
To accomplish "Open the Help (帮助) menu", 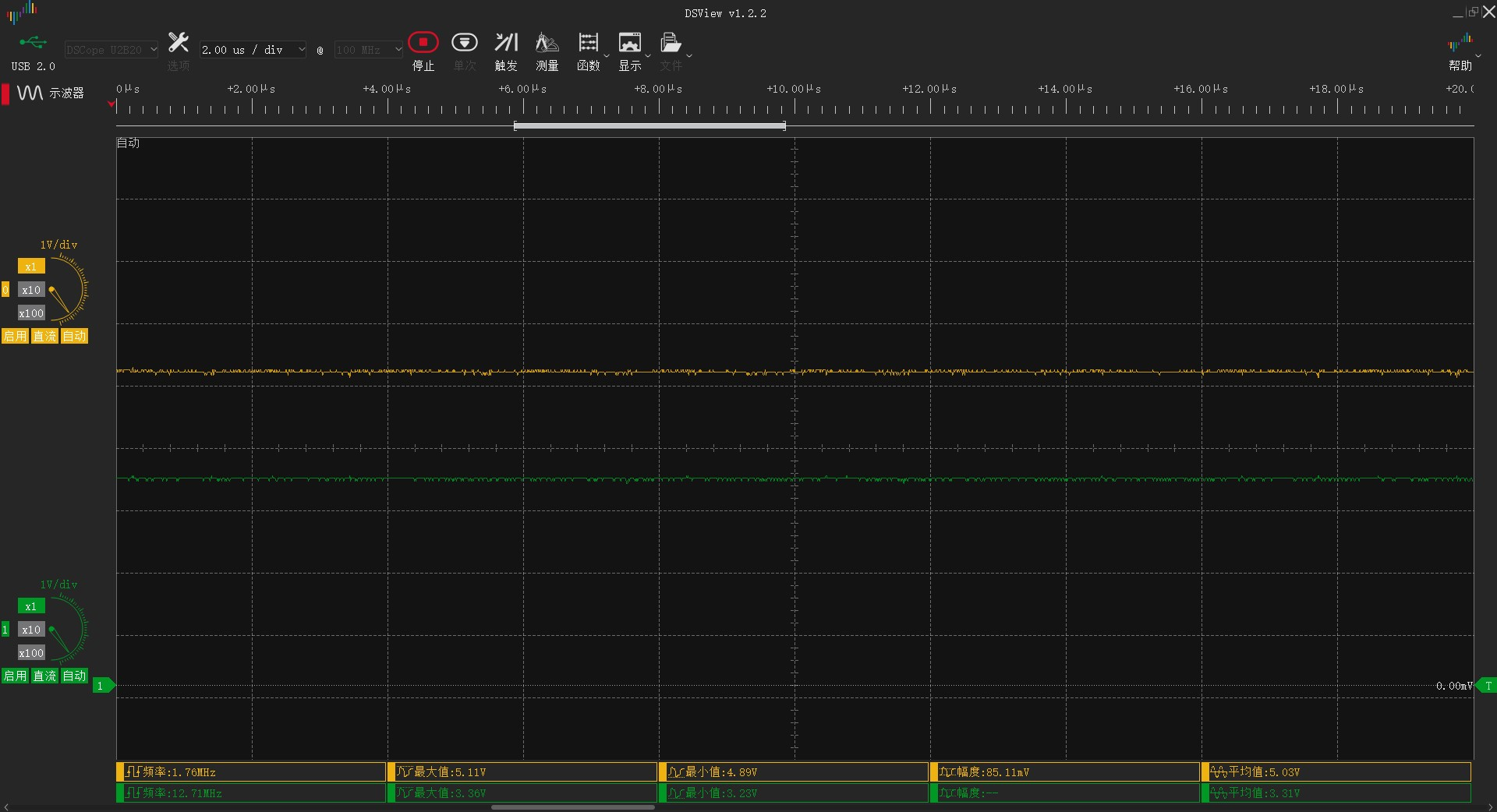I will [1460, 51].
